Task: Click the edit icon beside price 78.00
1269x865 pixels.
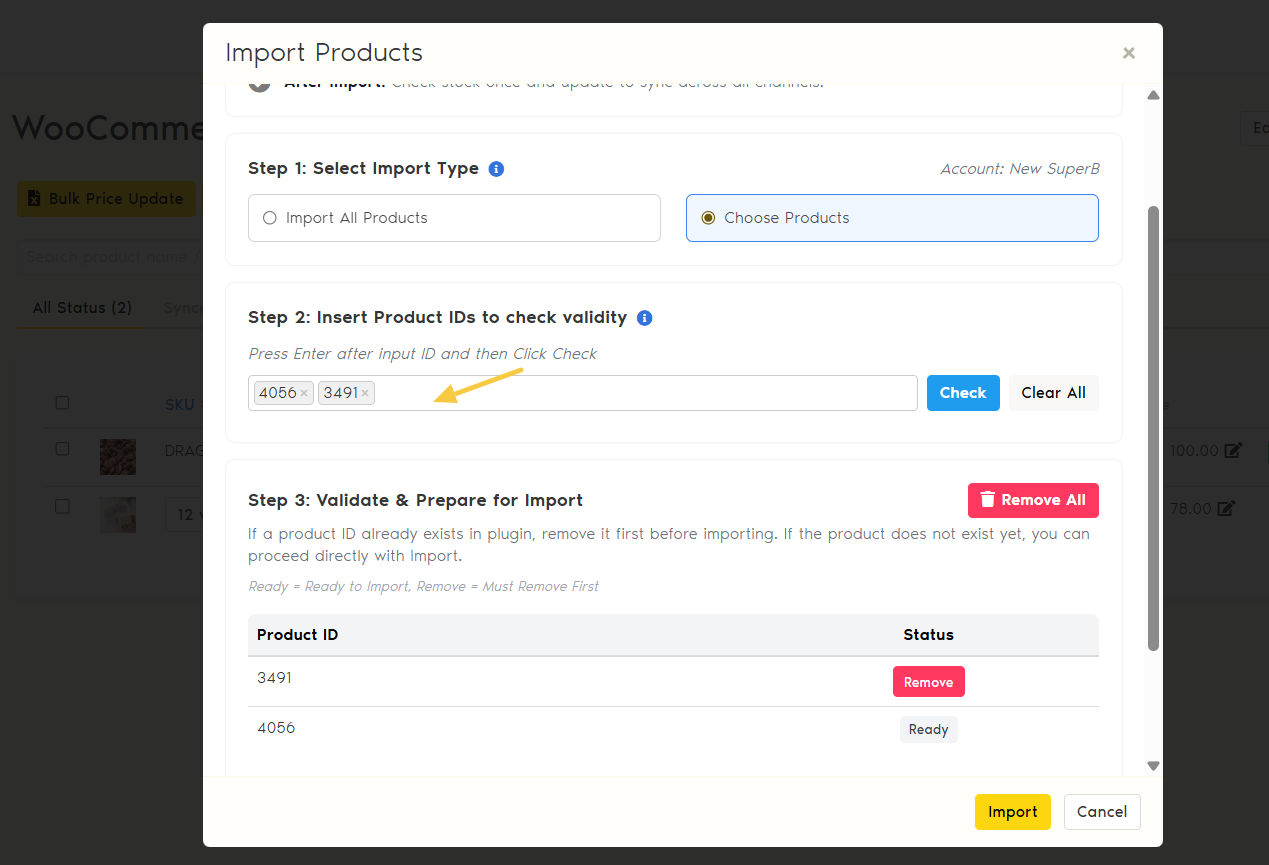Action: (1227, 509)
